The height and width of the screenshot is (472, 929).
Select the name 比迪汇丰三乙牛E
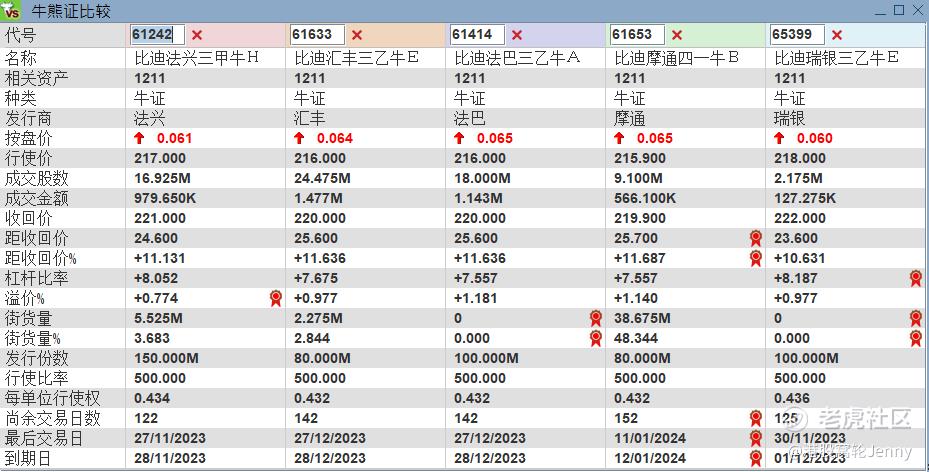tap(357, 57)
